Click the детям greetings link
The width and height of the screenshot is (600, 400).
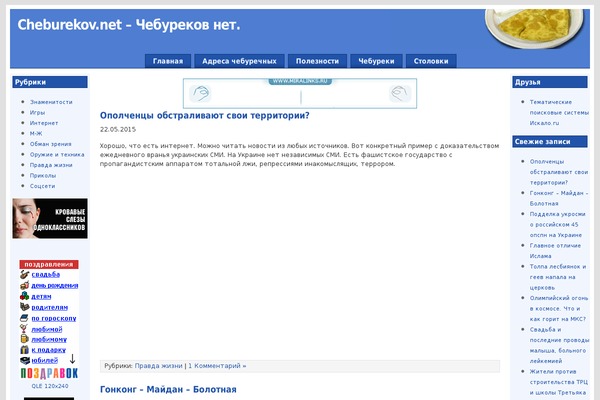[41, 296]
